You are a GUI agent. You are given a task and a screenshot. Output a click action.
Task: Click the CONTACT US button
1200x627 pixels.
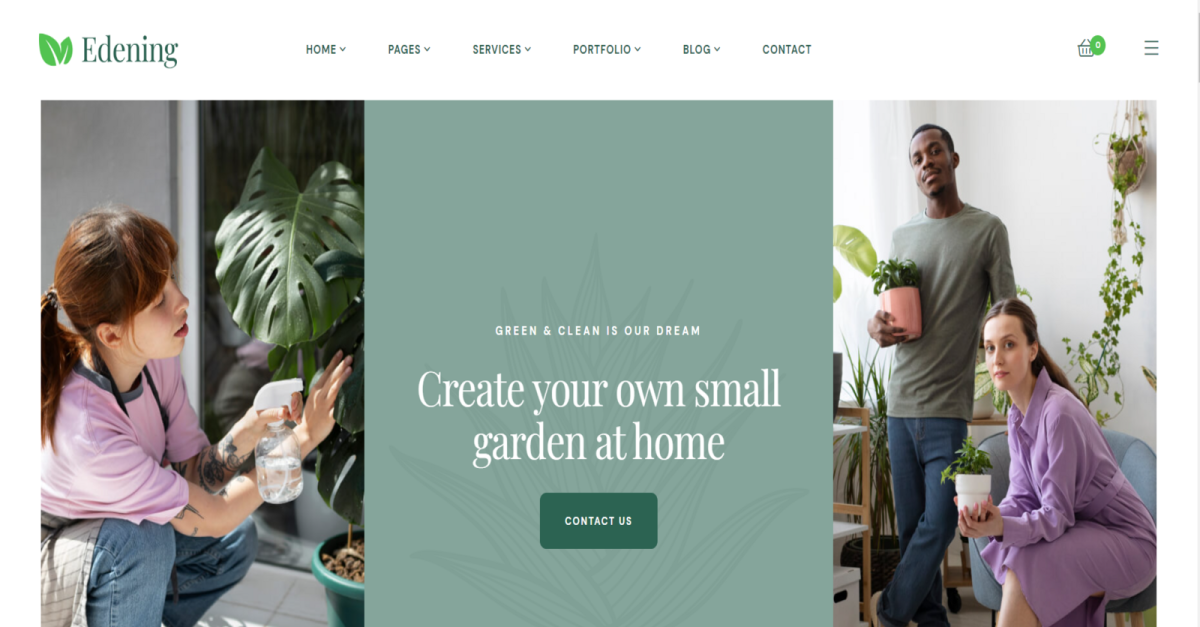[598, 521]
